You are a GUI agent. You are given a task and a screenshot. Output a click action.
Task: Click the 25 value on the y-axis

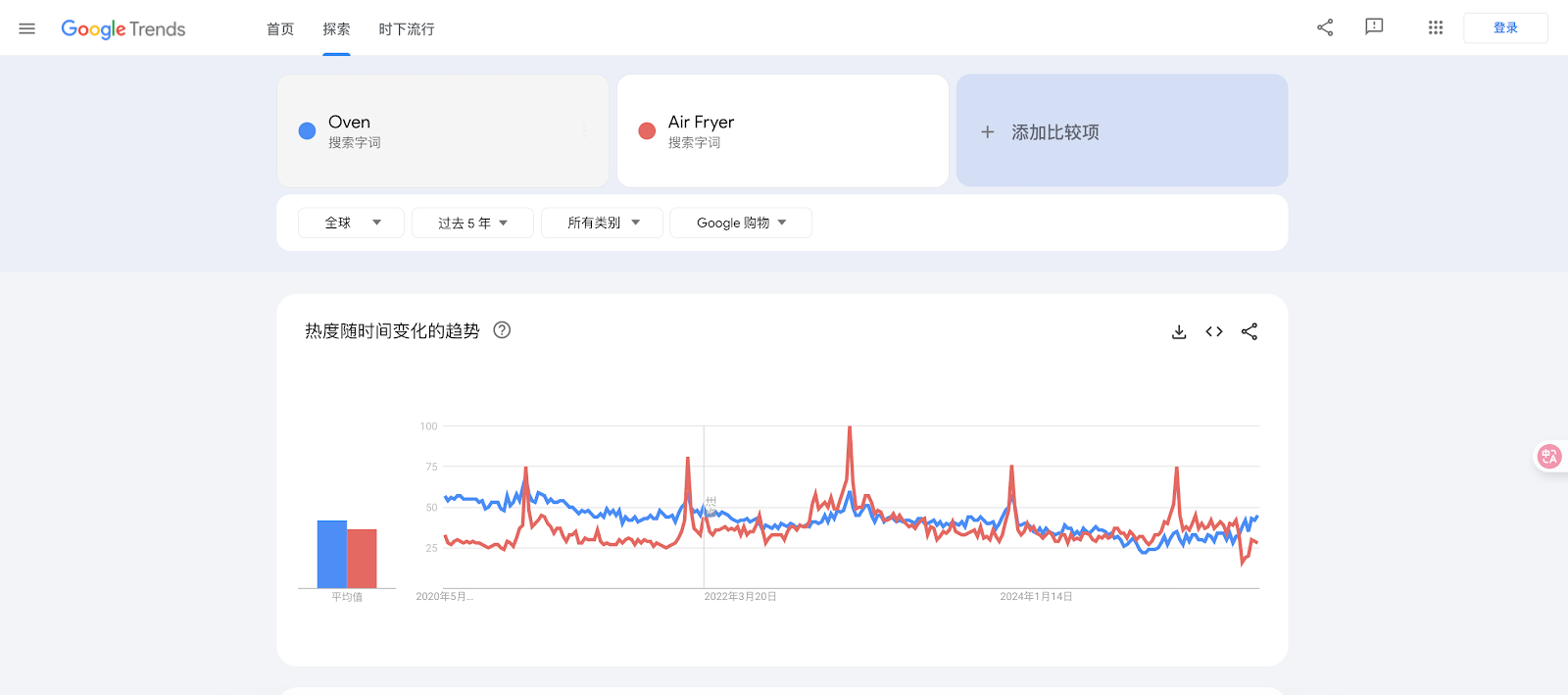pos(432,548)
